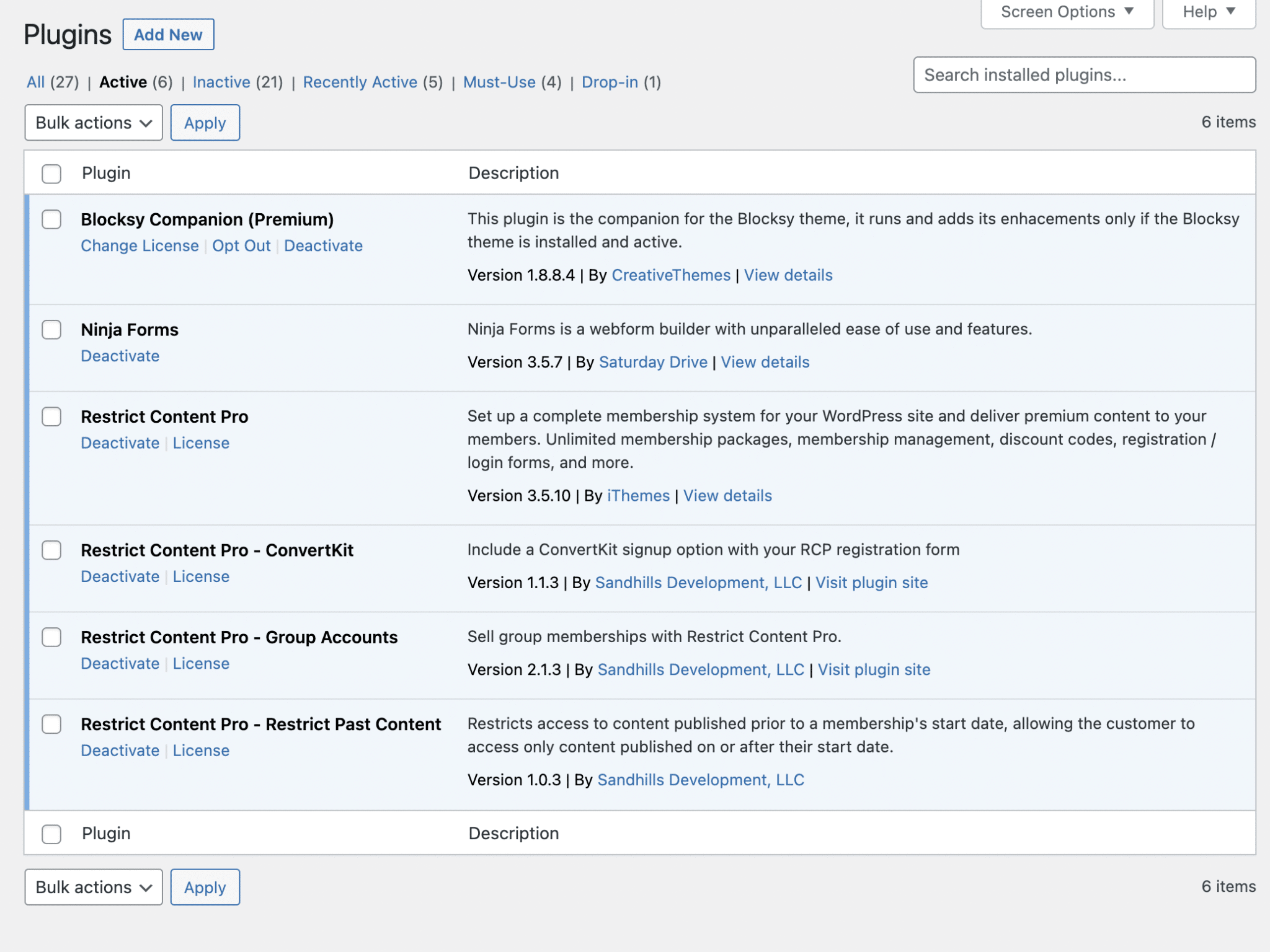This screenshot has width=1270, height=952.
Task: Open the bottom Bulk actions dropdown
Action: point(94,887)
